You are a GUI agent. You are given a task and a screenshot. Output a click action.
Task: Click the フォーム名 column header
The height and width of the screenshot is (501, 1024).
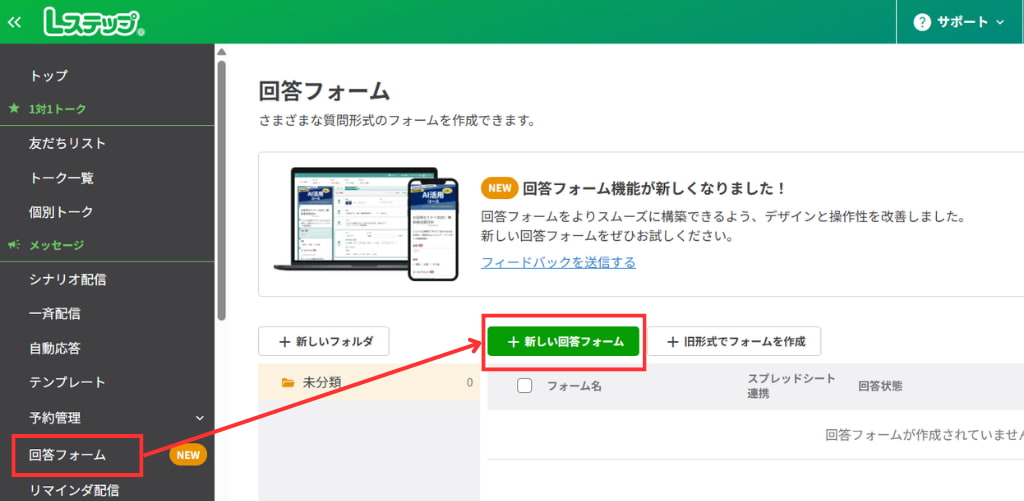[574, 386]
